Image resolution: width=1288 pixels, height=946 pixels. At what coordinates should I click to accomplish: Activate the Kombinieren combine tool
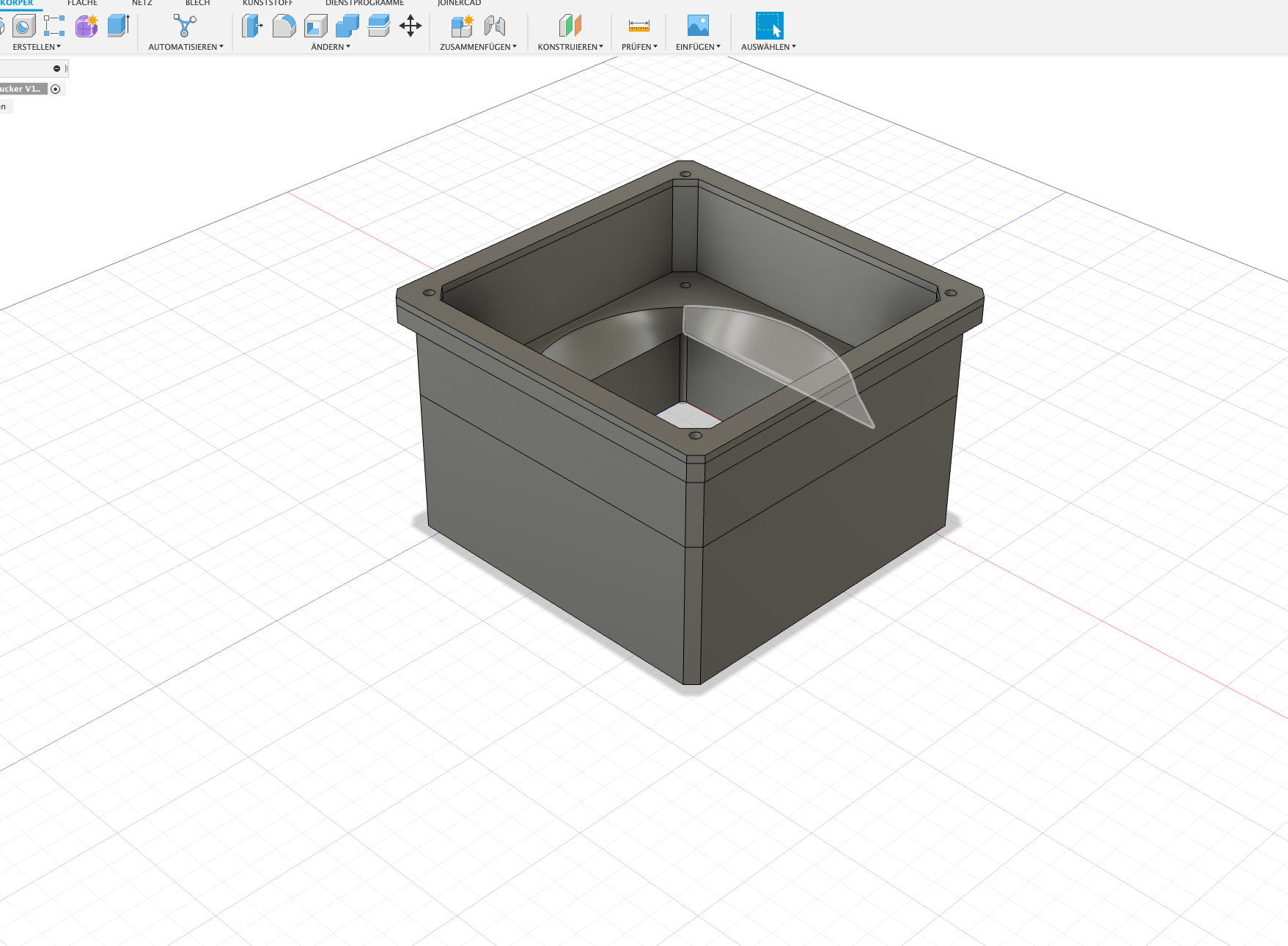pyautogui.click(x=347, y=26)
